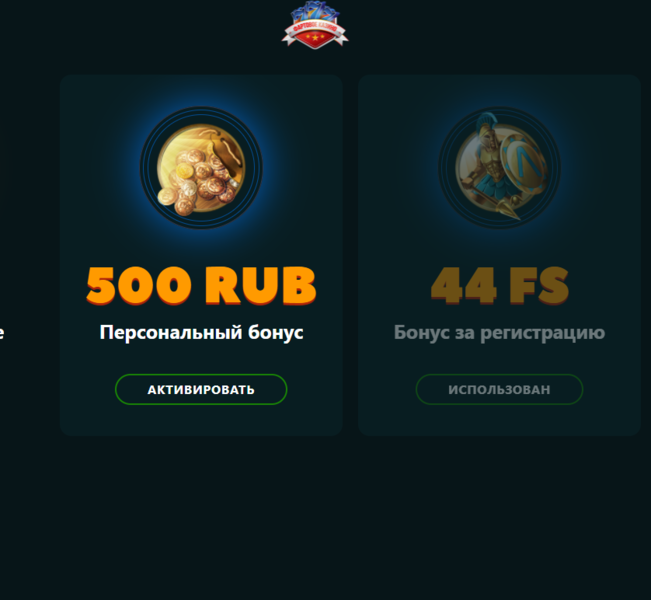This screenshot has width=651, height=600.
Task: Click the gold coins bag icon
Action: tap(201, 169)
